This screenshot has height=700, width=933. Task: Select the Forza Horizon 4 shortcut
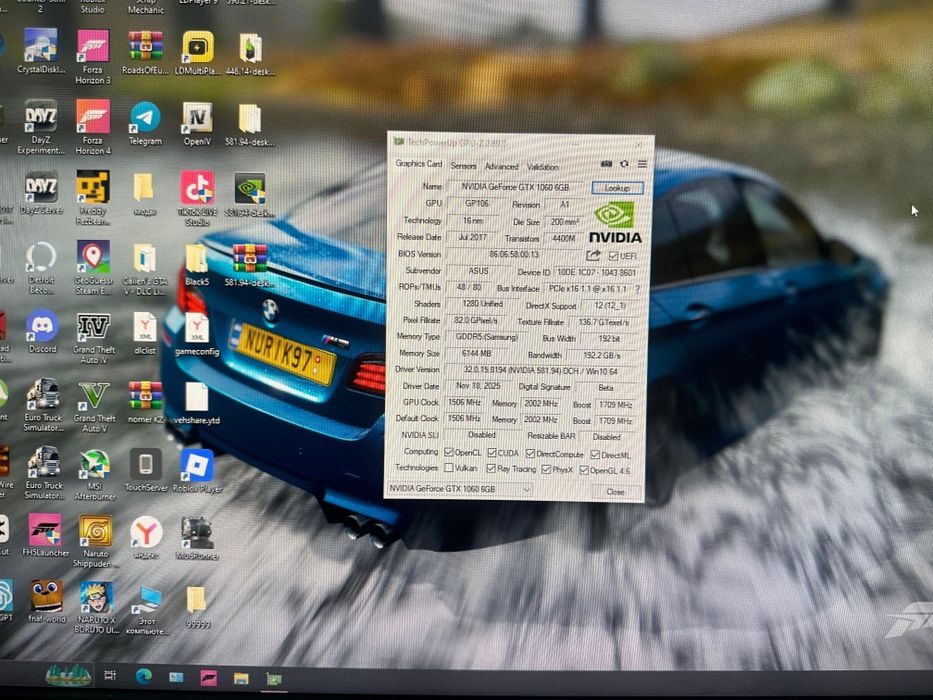pos(93,127)
